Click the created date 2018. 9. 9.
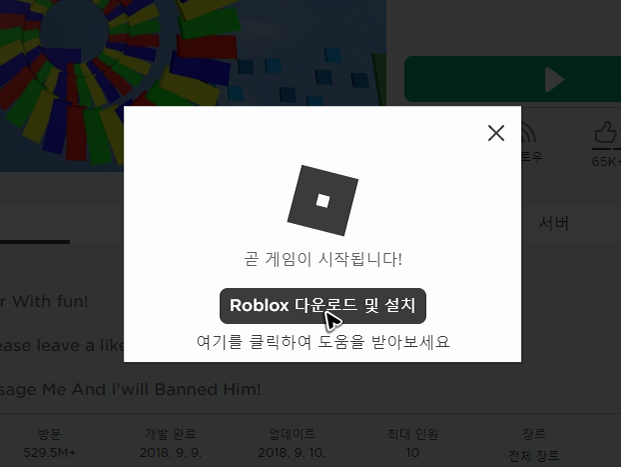Image resolution: width=621 pixels, height=467 pixels. pos(171,452)
